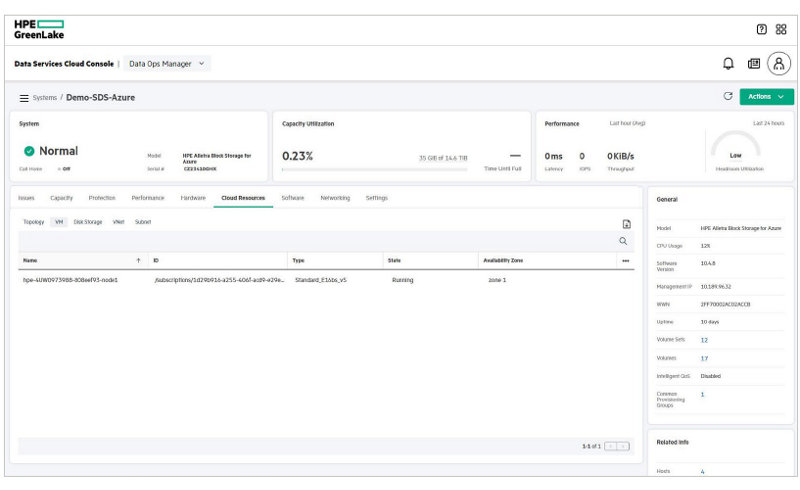Switch to the Hardware tab
This screenshot has height=490, width=800.
pos(193,198)
